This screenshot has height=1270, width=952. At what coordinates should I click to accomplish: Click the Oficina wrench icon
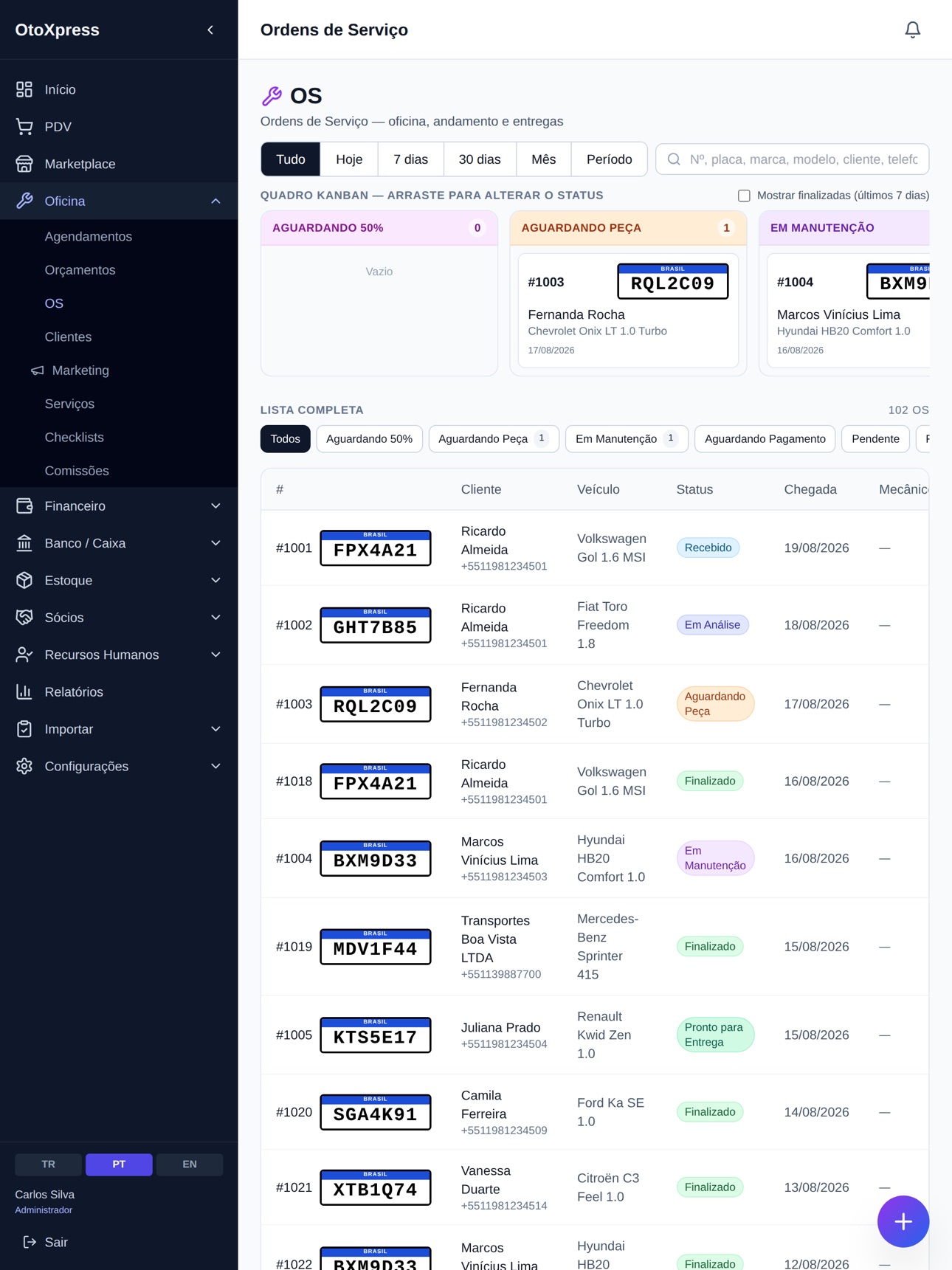24,201
